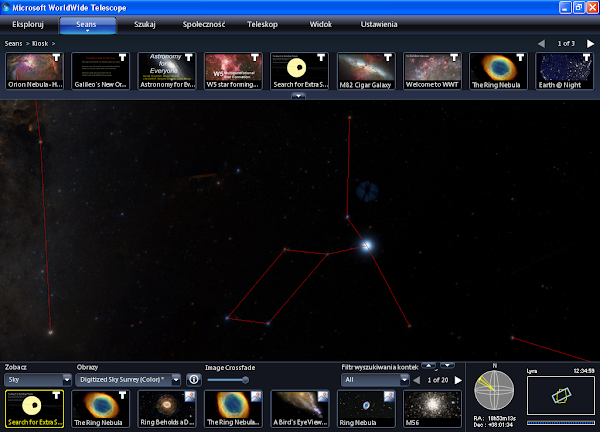
Task: Maximize the WorldWide Telescope window
Action: 579,7
